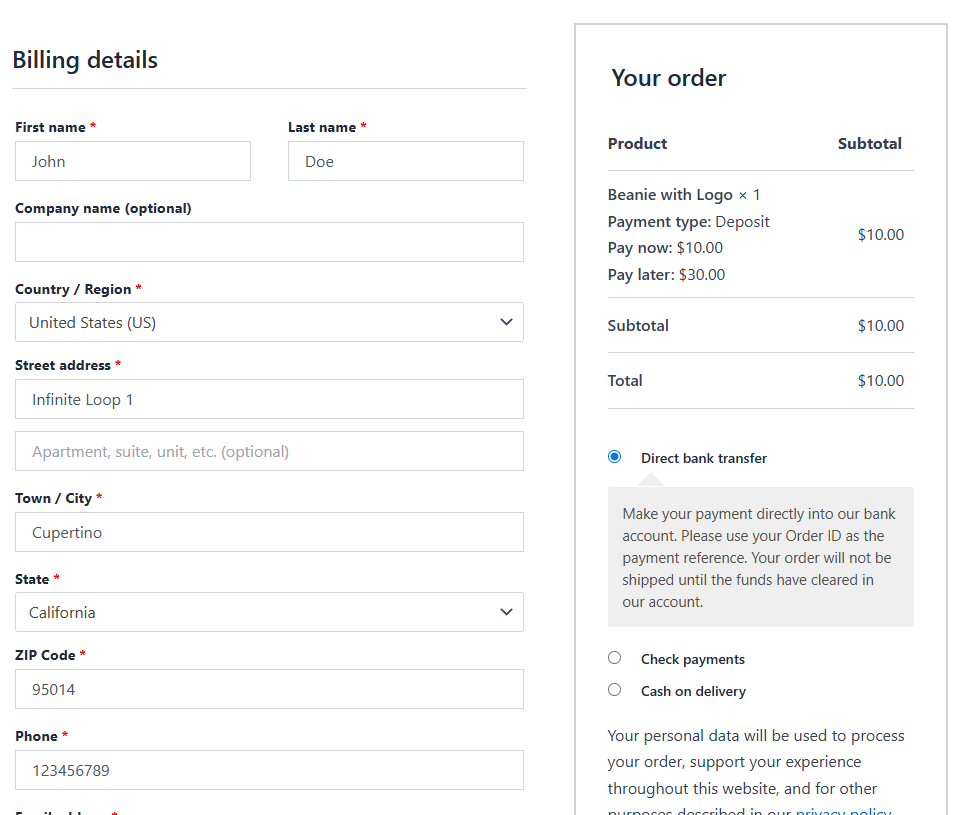
Task: Open the privacy policy link
Action: [x=843, y=810]
